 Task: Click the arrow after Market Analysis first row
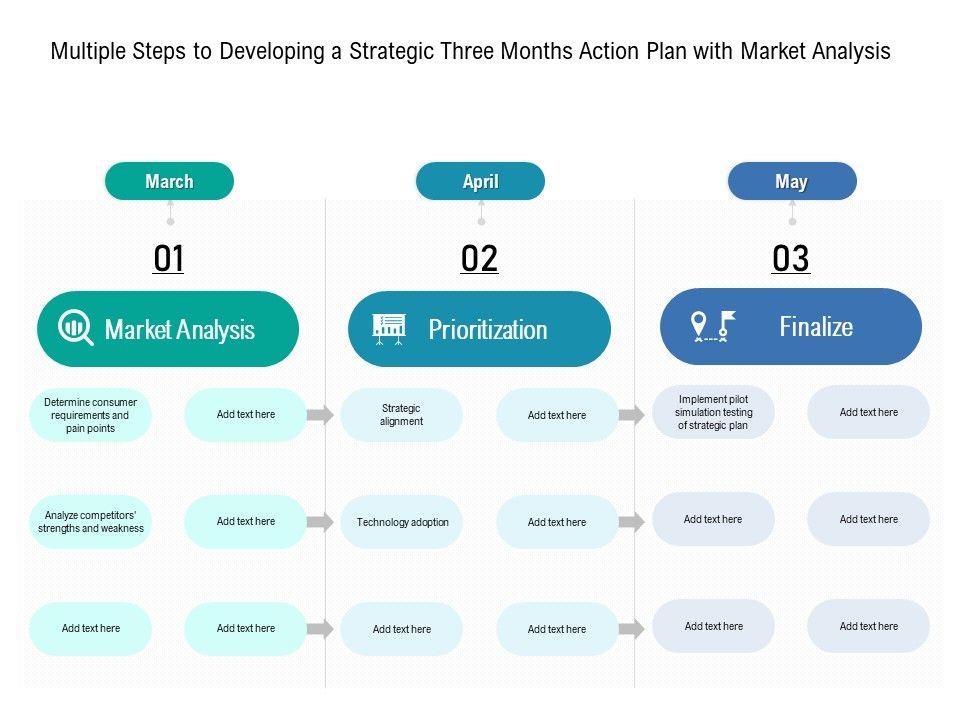pos(320,415)
